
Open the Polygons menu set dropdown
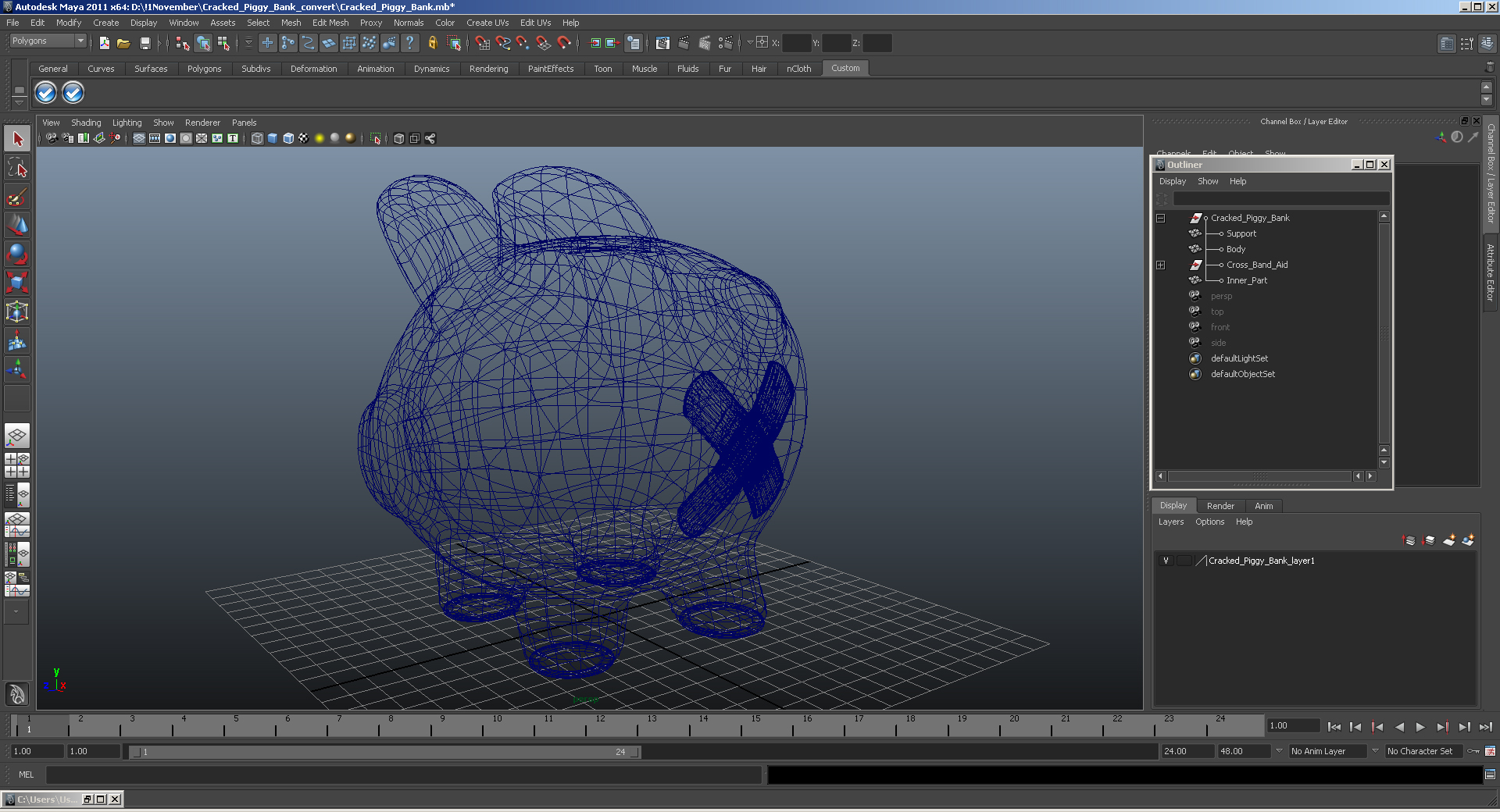pos(47,41)
